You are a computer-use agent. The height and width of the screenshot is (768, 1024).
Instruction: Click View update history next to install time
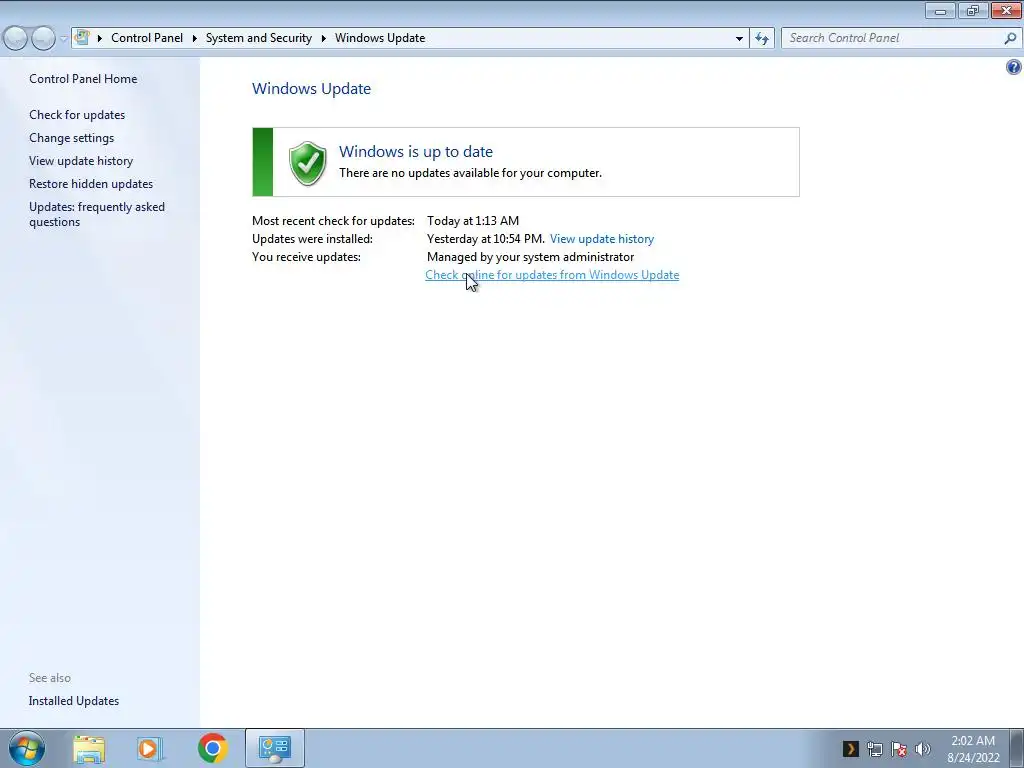(601, 239)
